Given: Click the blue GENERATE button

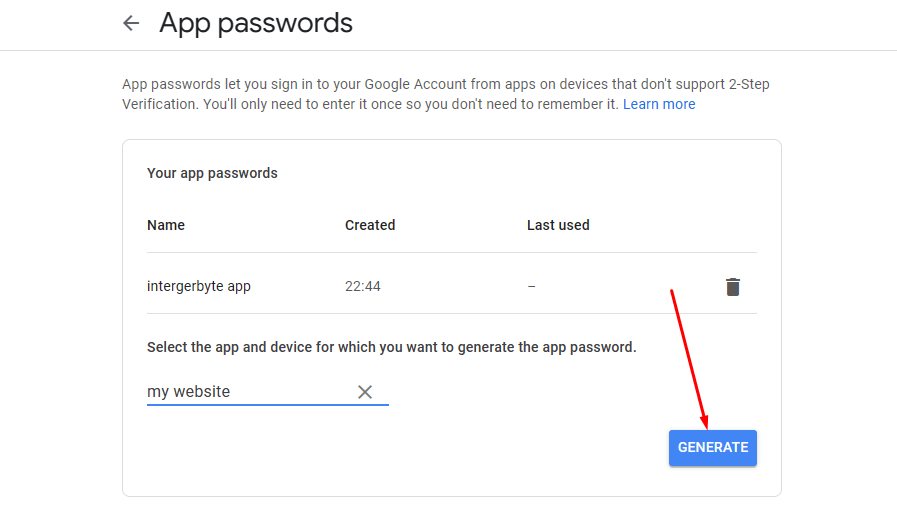Looking at the screenshot, I should [713, 448].
